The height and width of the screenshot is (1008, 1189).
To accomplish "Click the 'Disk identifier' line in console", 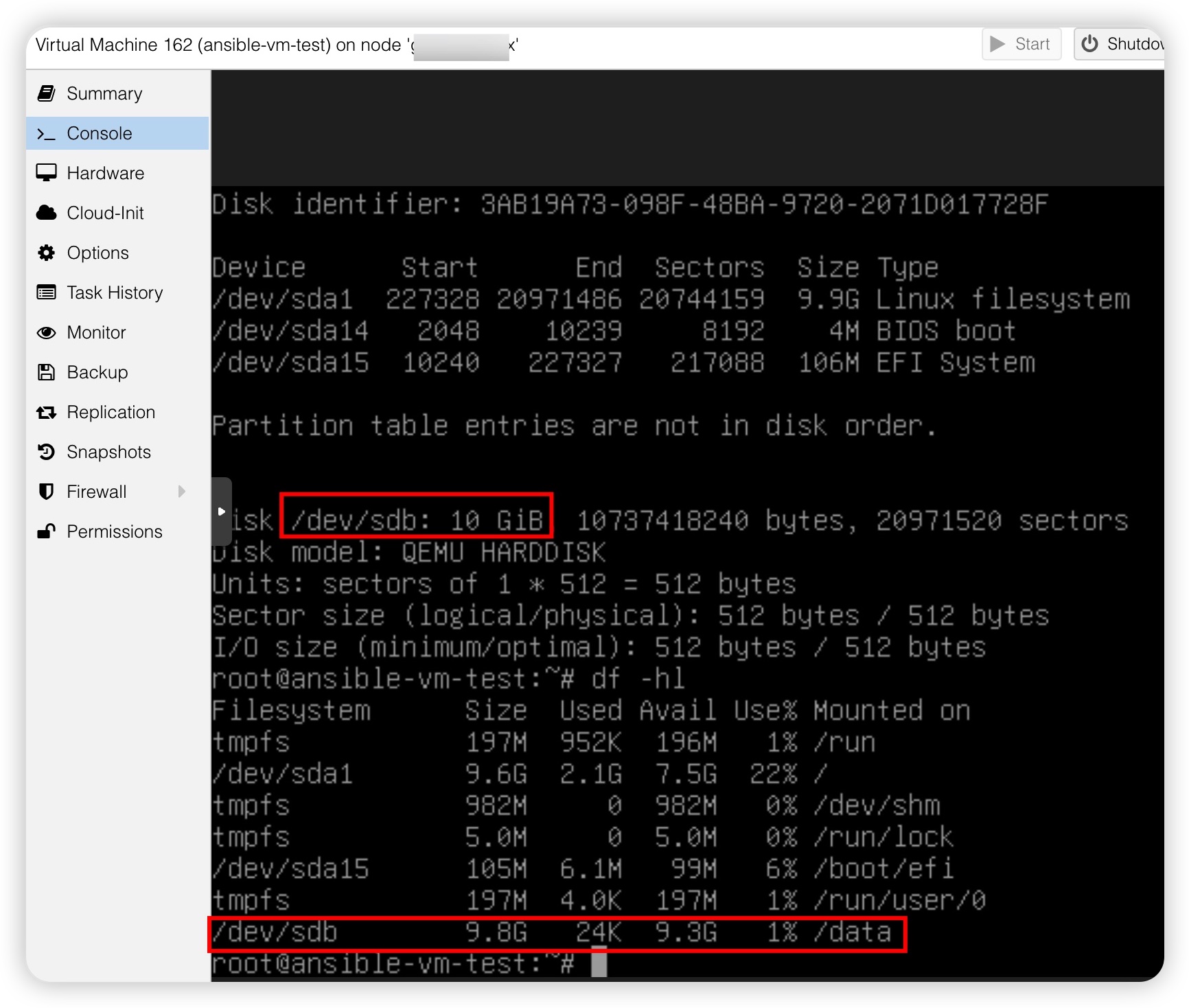I will tap(630, 204).
